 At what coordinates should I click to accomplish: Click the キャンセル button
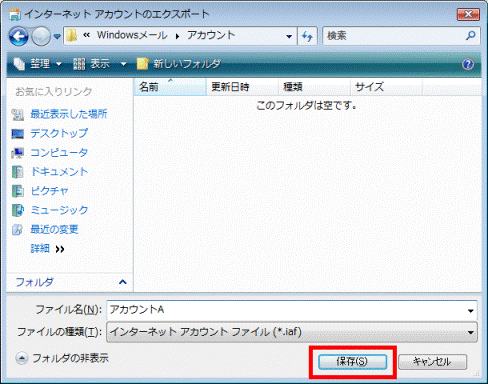pos(432,362)
